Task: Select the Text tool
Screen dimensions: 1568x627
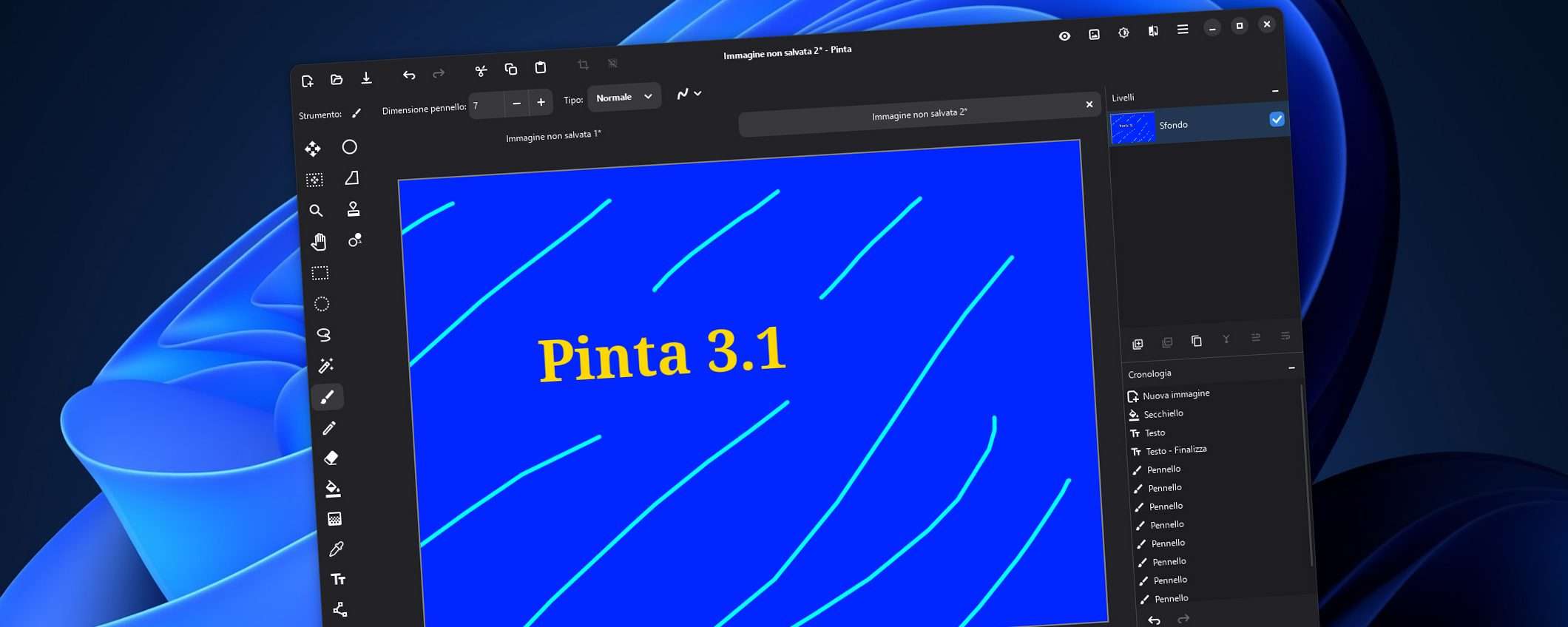Action: coord(338,579)
